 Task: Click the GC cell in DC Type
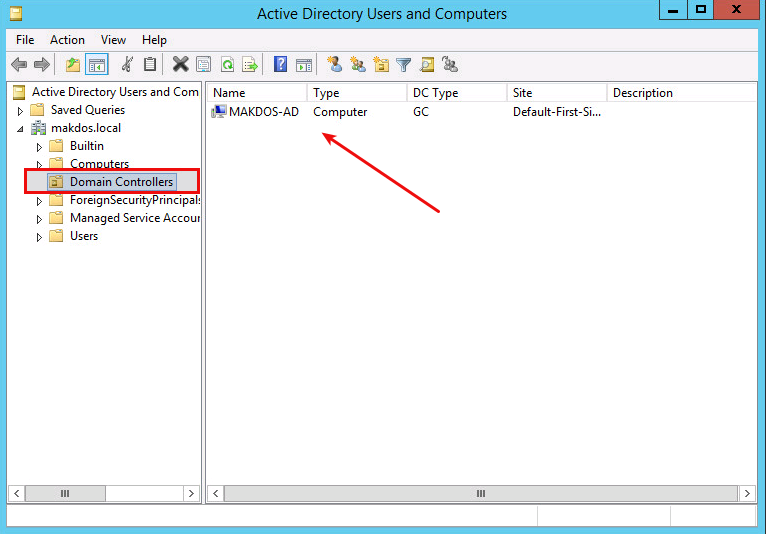point(421,112)
